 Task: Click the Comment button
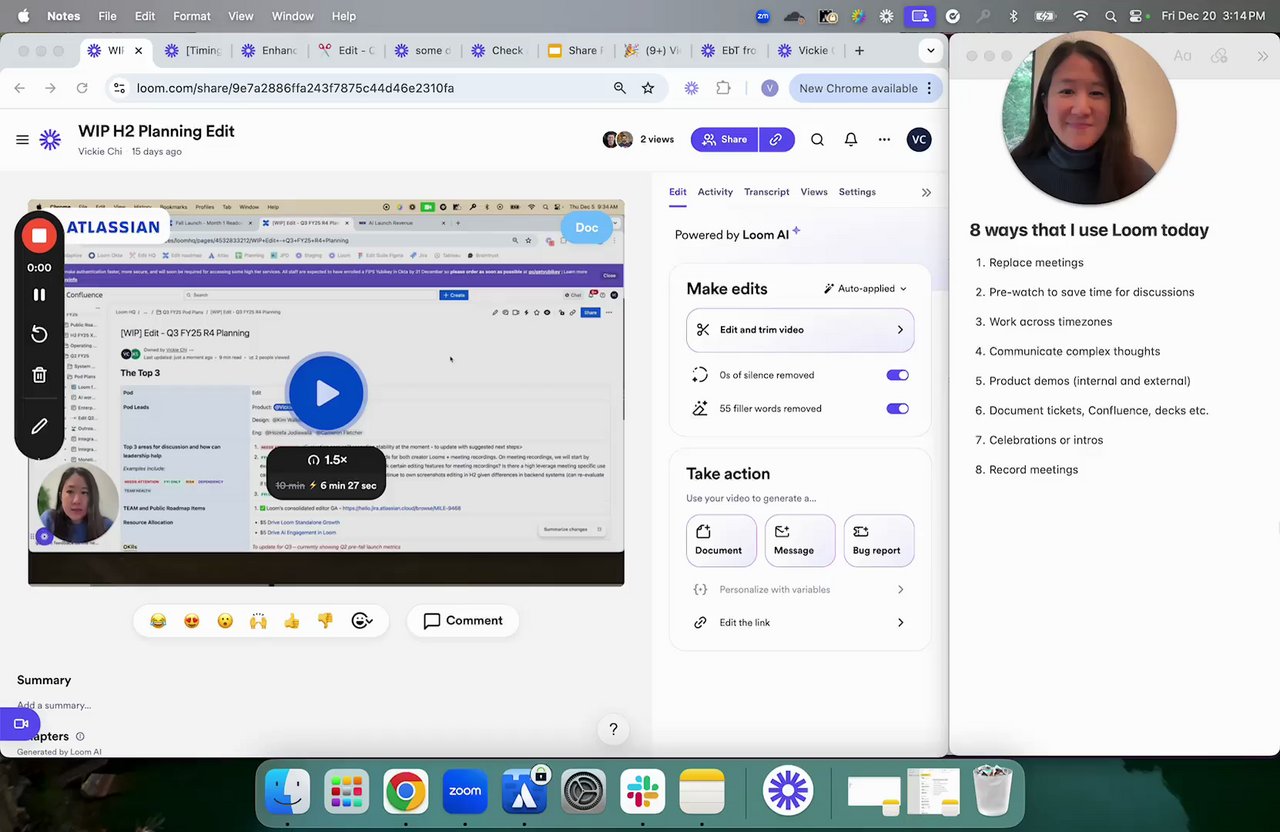463,621
